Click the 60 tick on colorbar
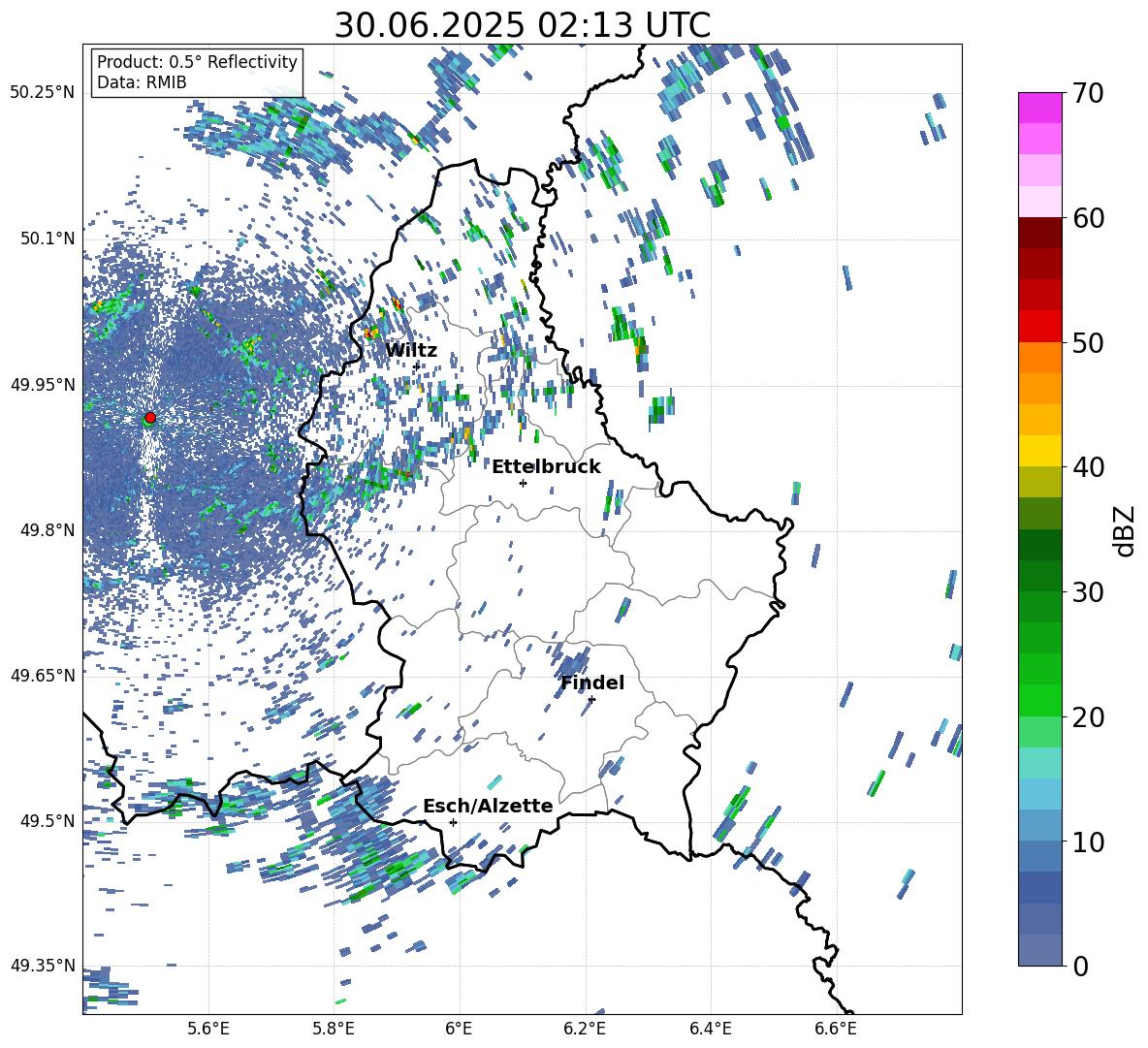 click(1087, 217)
